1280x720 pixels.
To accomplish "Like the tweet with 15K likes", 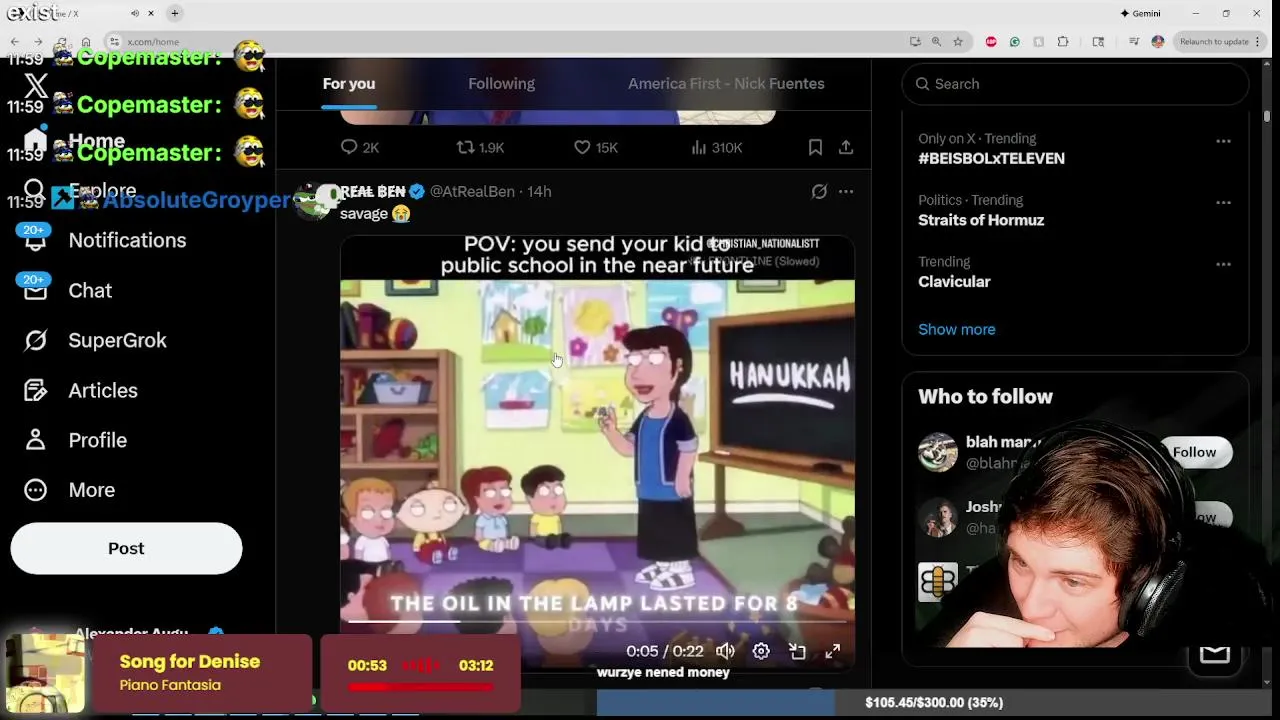I will click(x=595, y=147).
